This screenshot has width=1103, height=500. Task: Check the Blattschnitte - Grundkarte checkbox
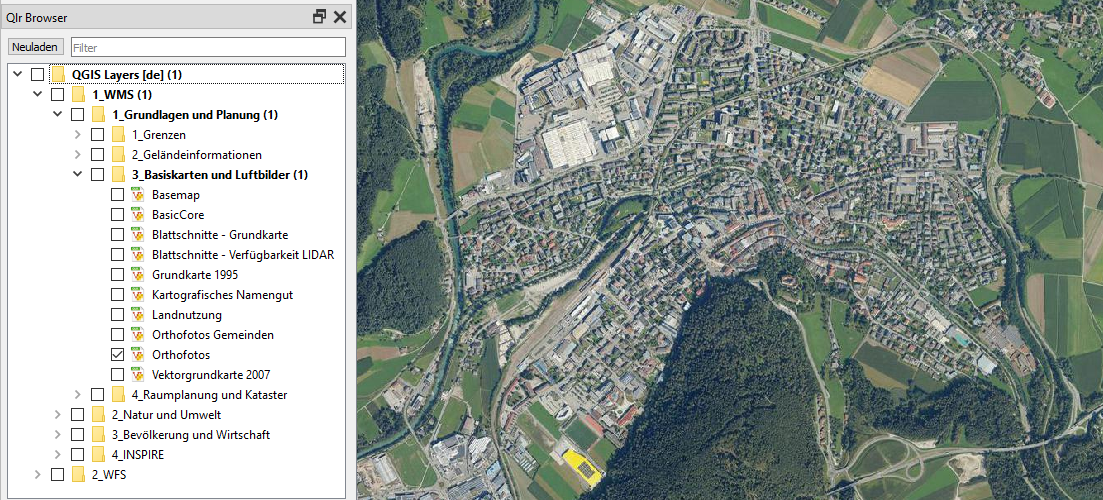pos(117,235)
